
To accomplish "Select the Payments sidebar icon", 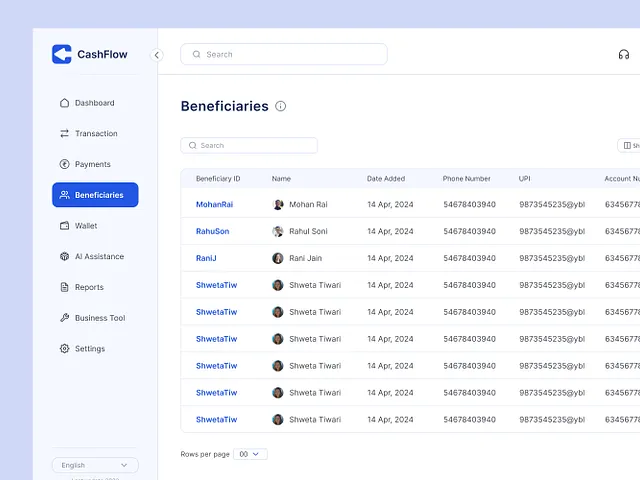I will tap(65, 164).
